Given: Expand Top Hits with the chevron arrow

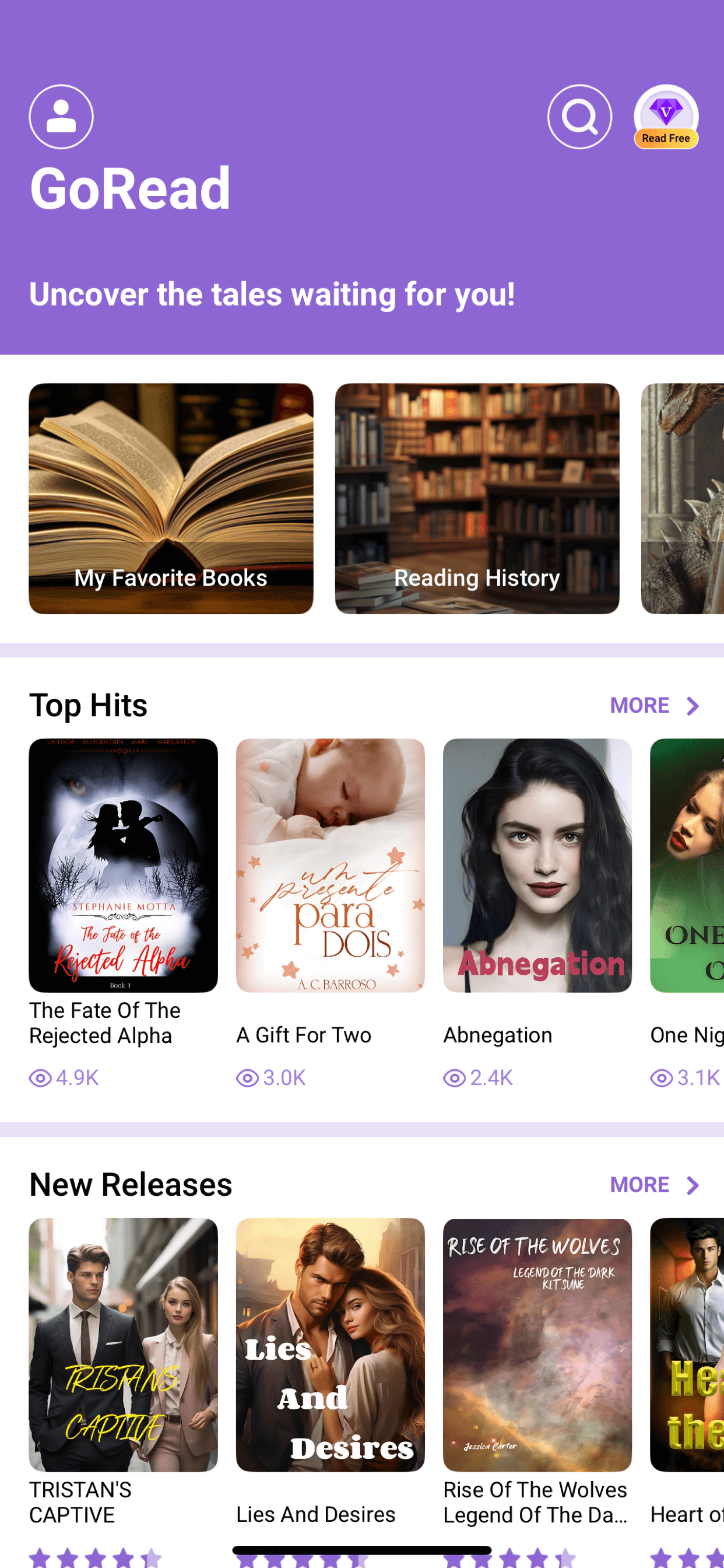Looking at the screenshot, I should (x=693, y=705).
